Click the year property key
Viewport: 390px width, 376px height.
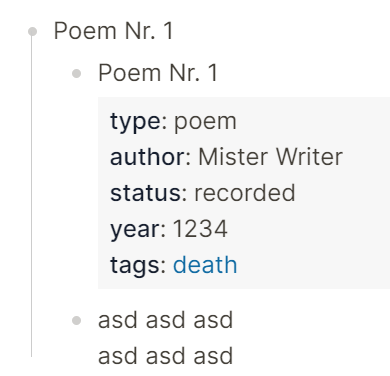[x=135, y=230]
